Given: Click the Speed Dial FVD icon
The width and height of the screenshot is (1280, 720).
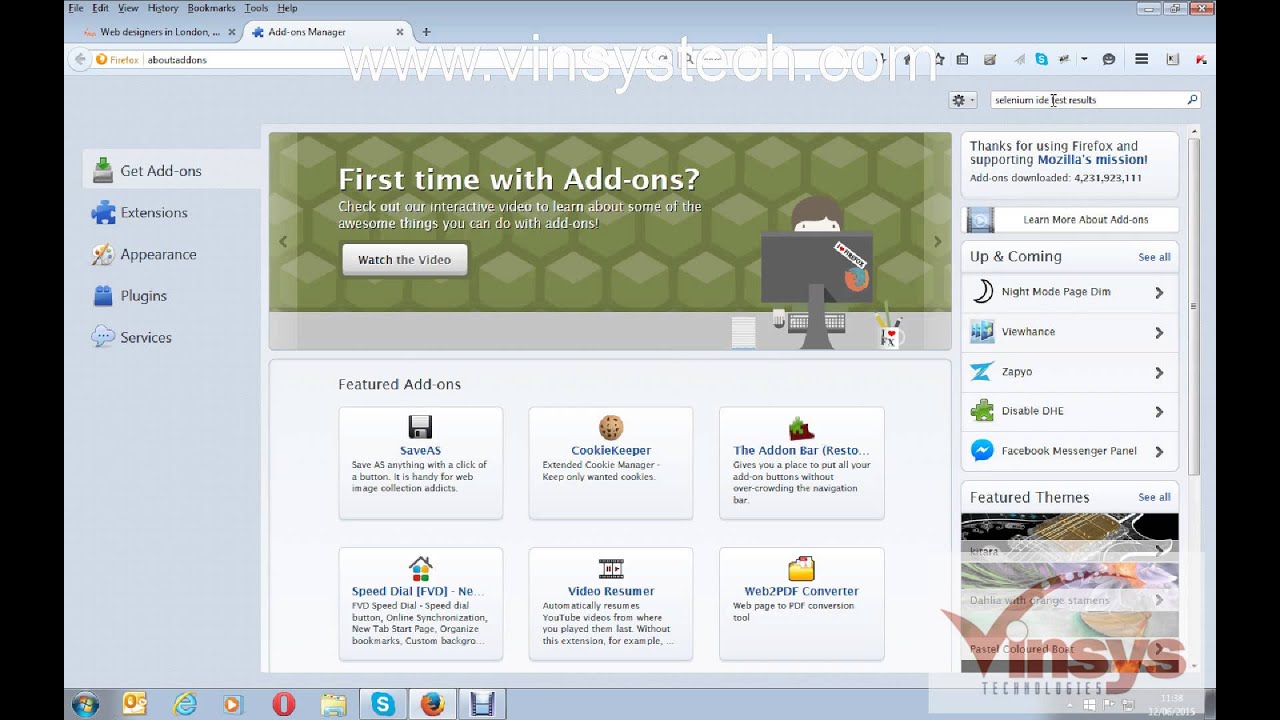Looking at the screenshot, I should pos(420,568).
